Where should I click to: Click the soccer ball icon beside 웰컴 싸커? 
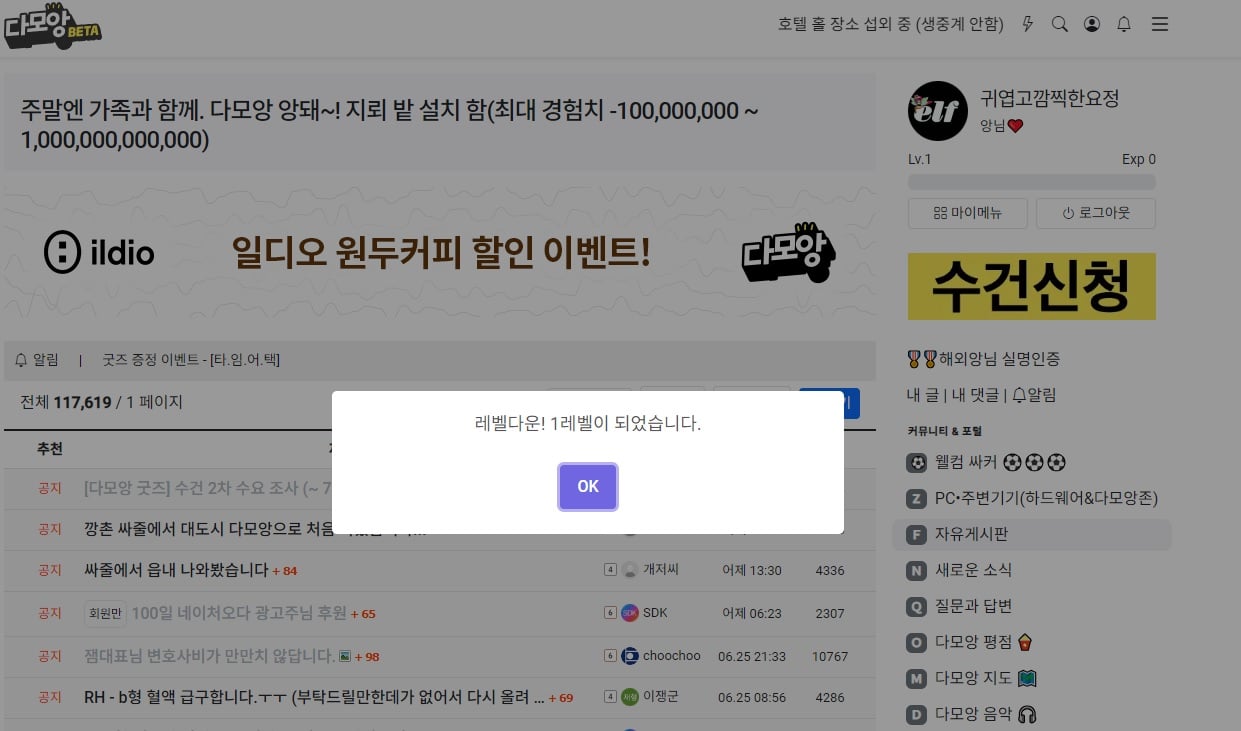tap(916, 463)
